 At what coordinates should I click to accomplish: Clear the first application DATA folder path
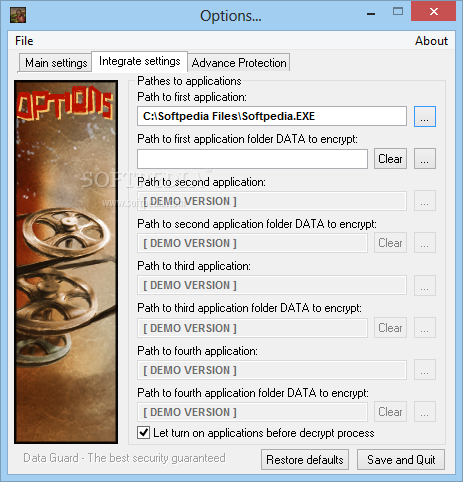pos(390,159)
